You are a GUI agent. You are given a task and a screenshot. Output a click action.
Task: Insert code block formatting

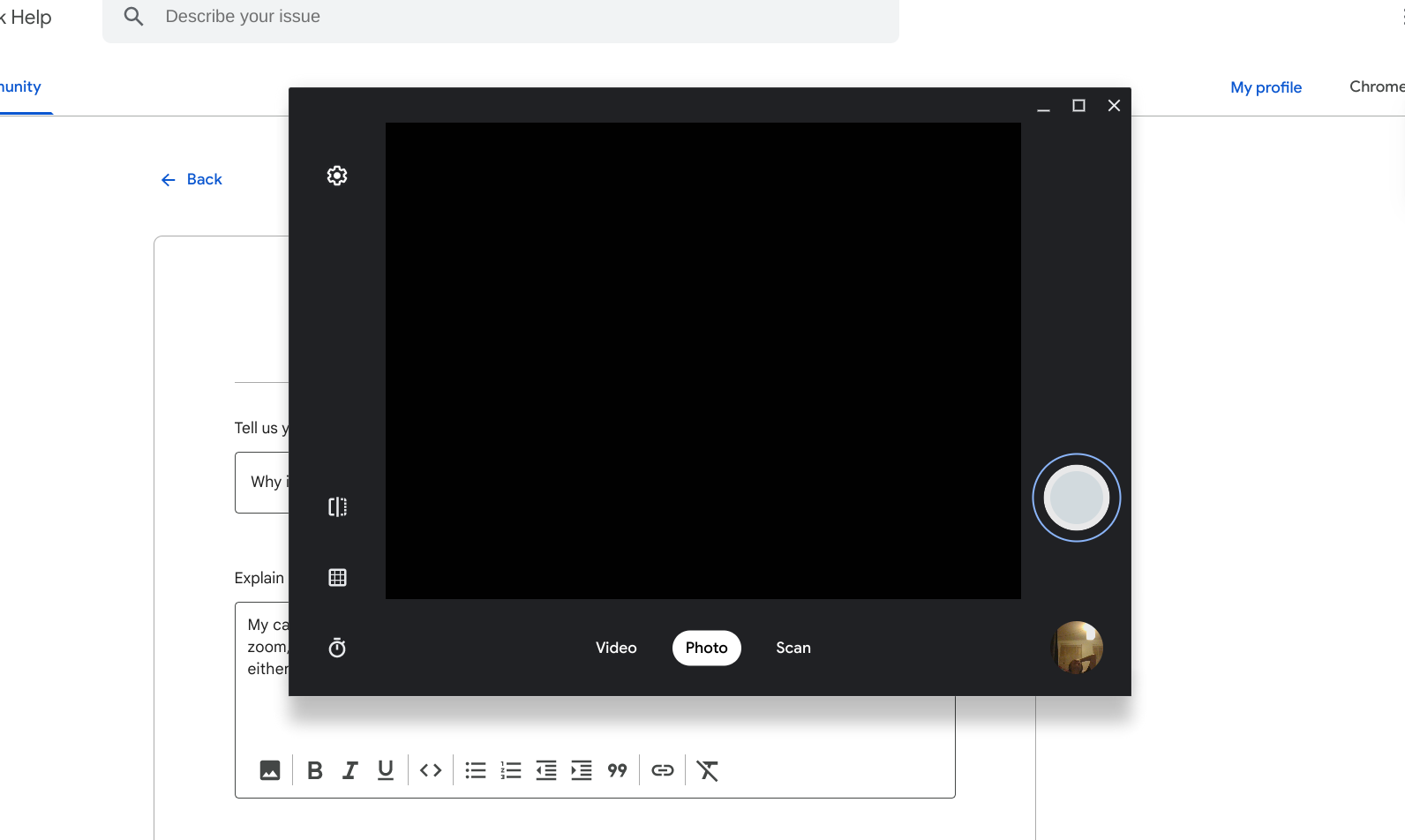click(431, 770)
